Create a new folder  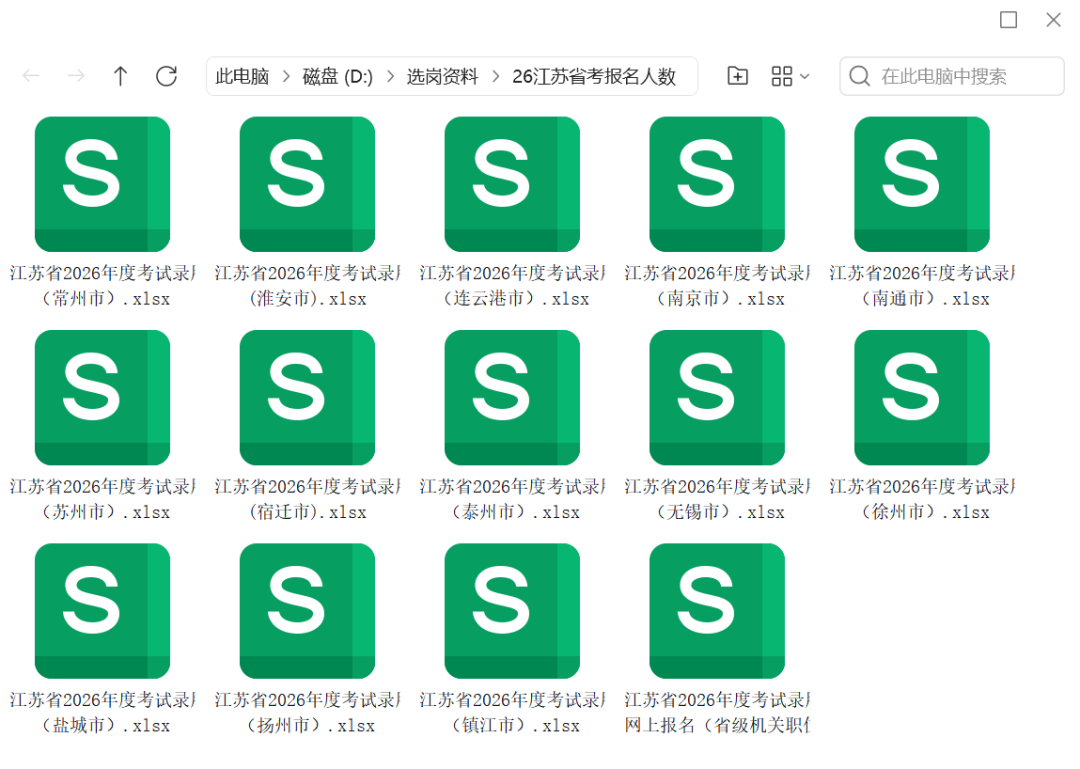(x=737, y=76)
